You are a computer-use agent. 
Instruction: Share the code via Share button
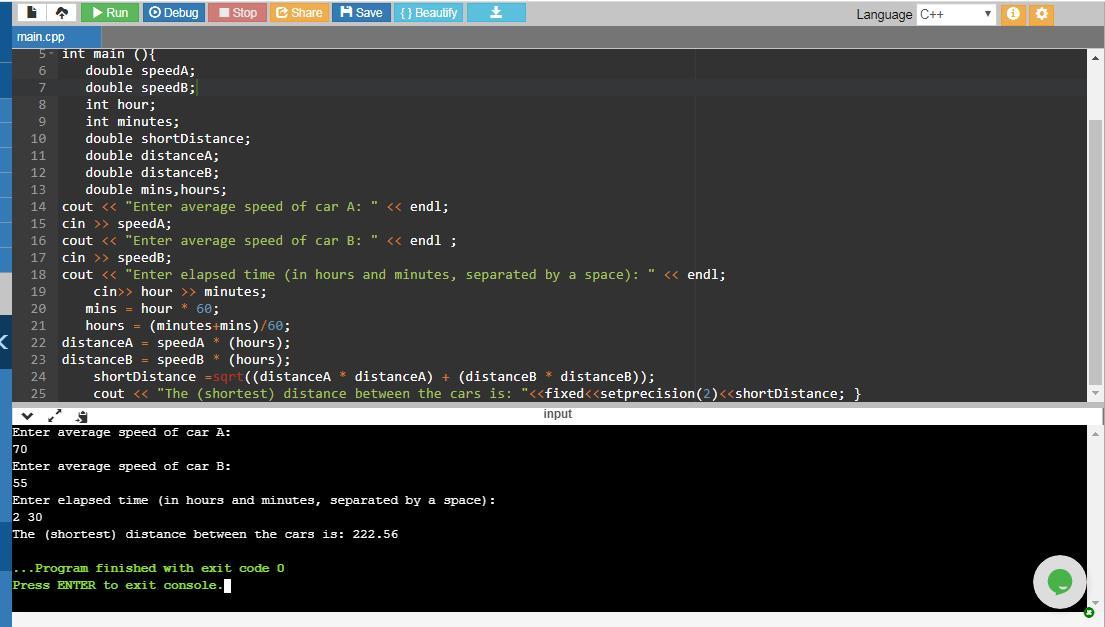click(298, 13)
